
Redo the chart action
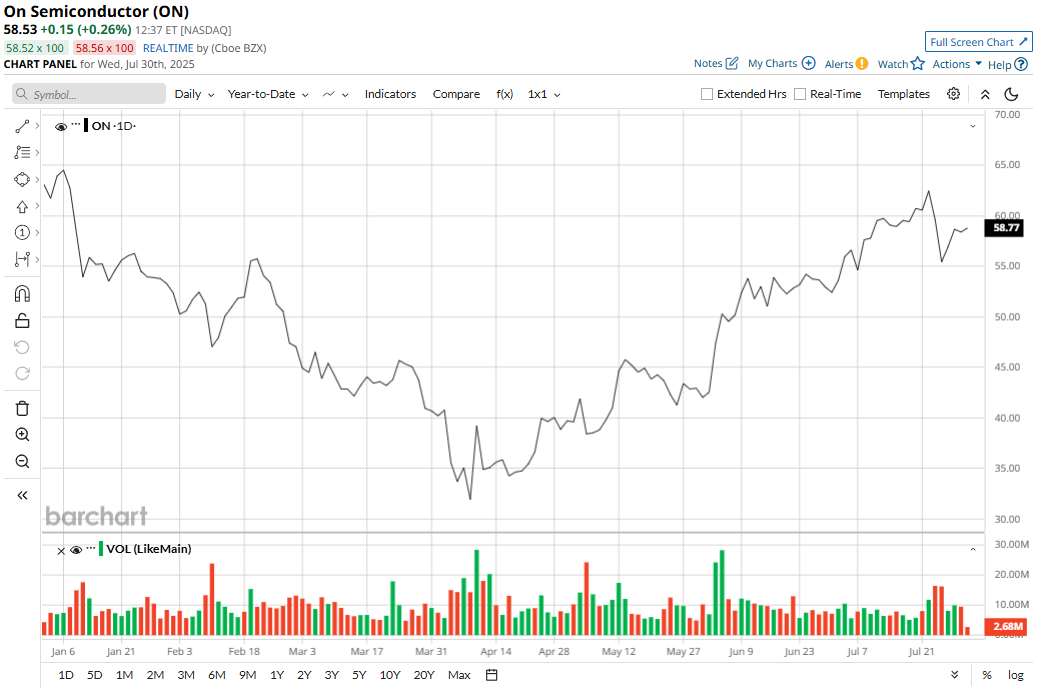coord(22,373)
